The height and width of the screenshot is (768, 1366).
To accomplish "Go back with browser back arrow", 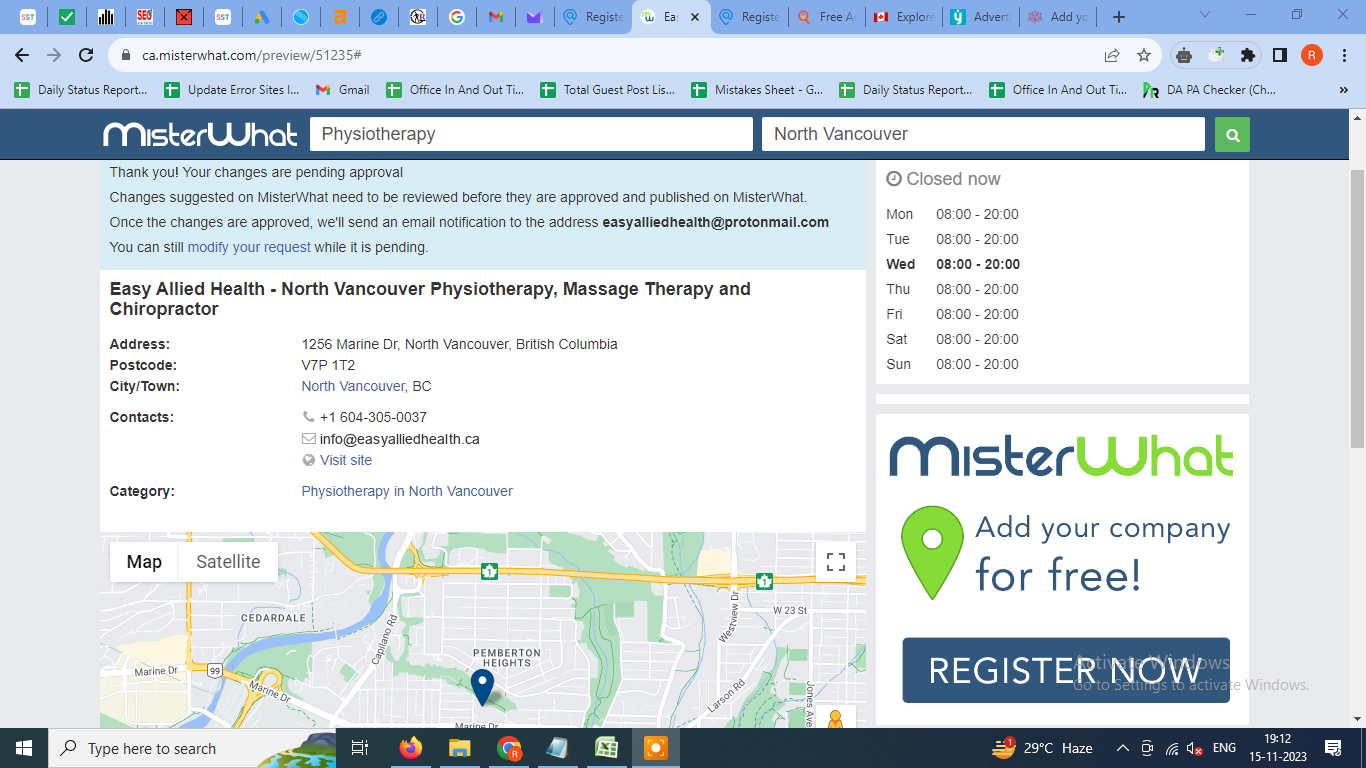I will (22, 55).
